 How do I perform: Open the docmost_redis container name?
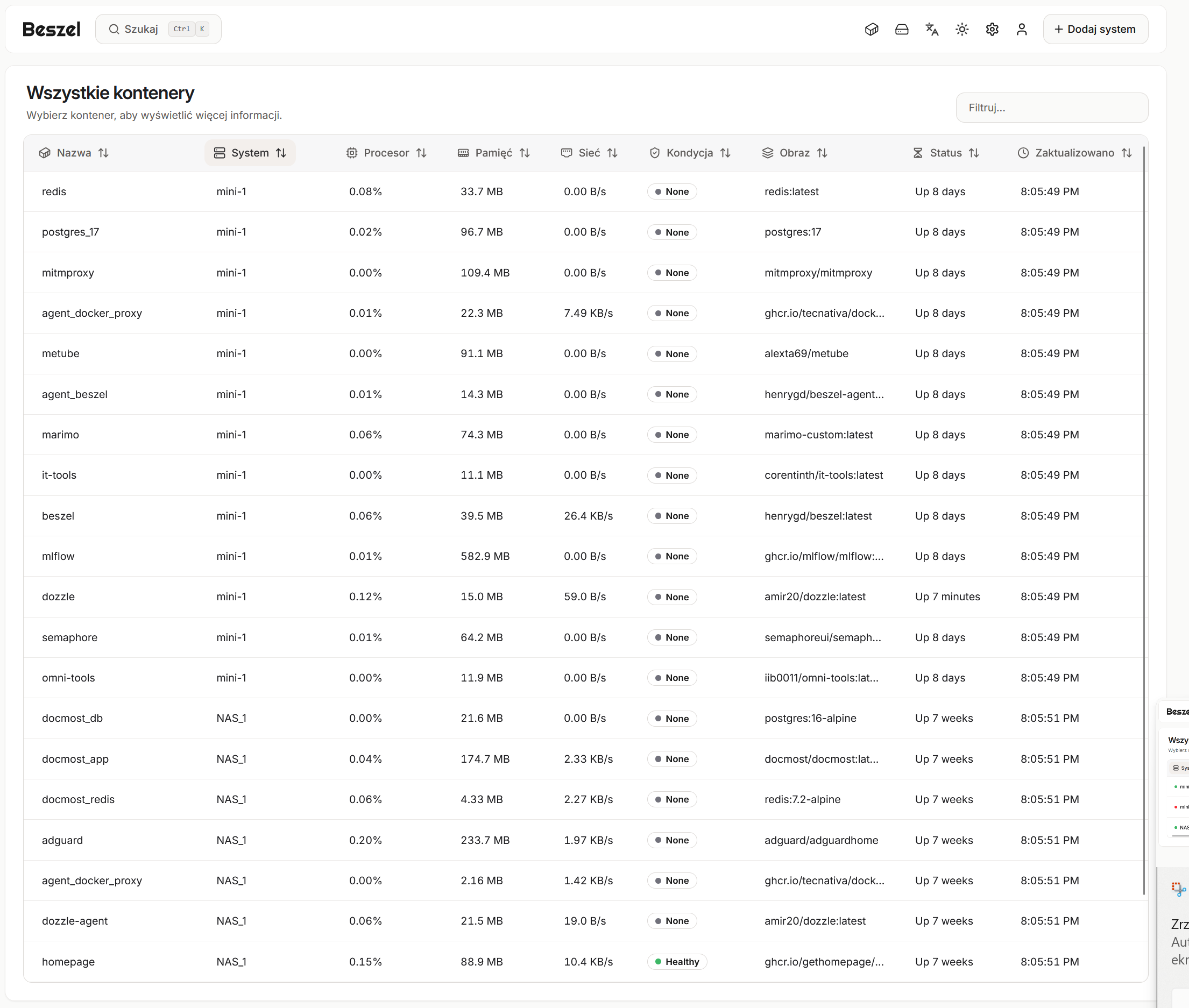click(79, 799)
